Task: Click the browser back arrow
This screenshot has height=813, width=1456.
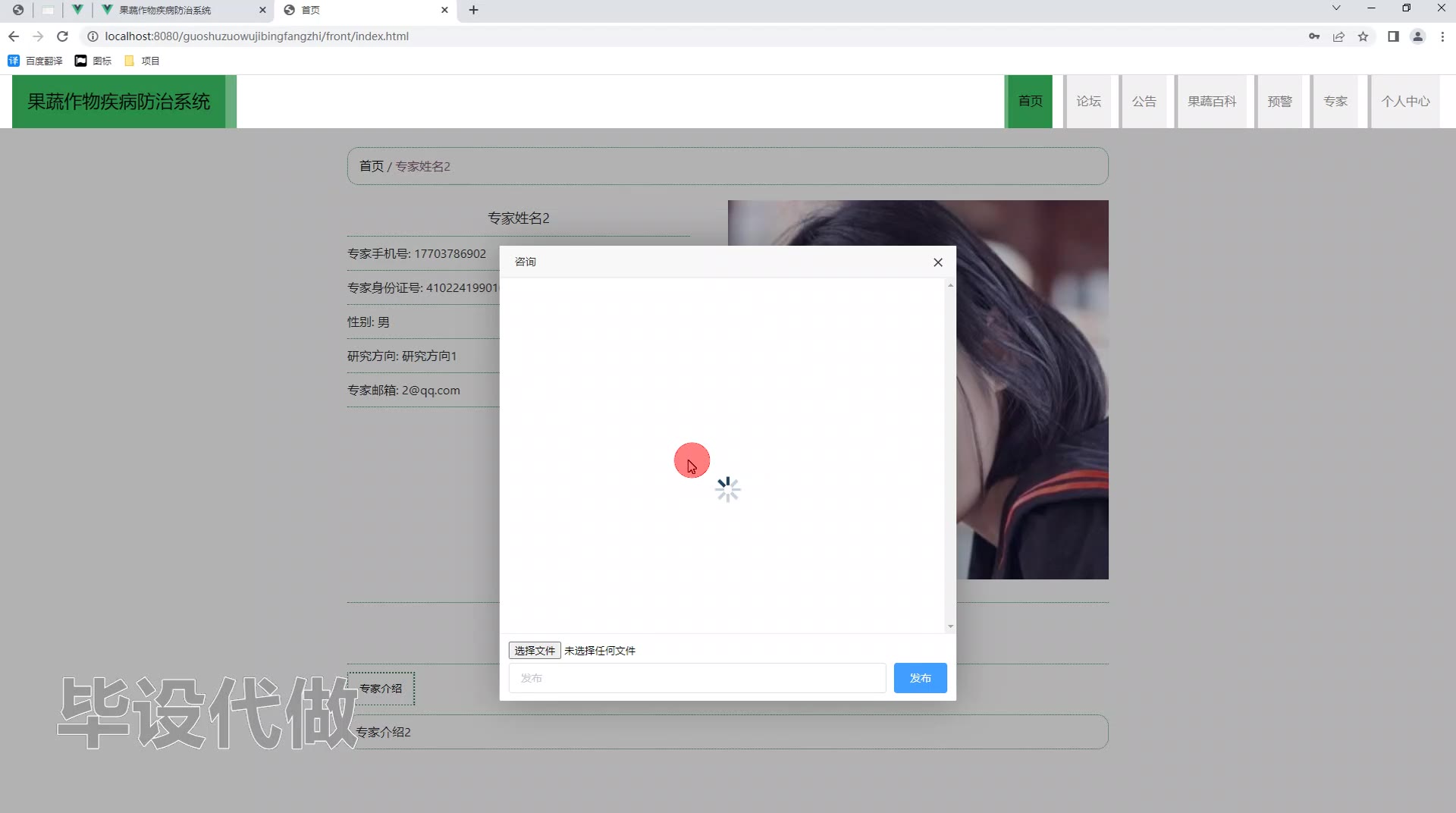Action: pyautogui.click(x=14, y=36)
